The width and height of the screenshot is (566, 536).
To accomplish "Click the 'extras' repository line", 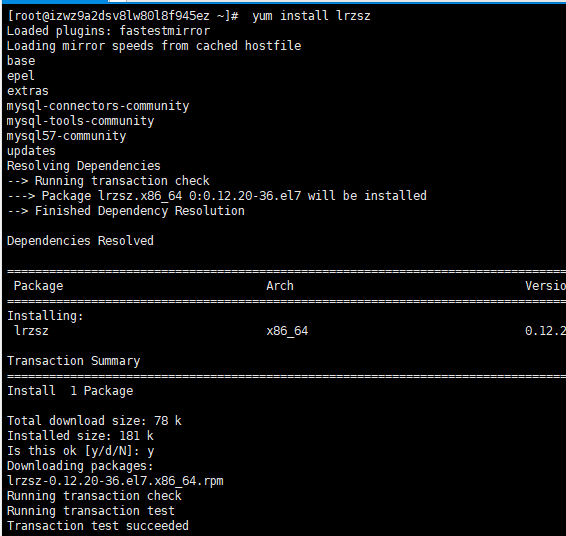I will [x=27, y=91].
